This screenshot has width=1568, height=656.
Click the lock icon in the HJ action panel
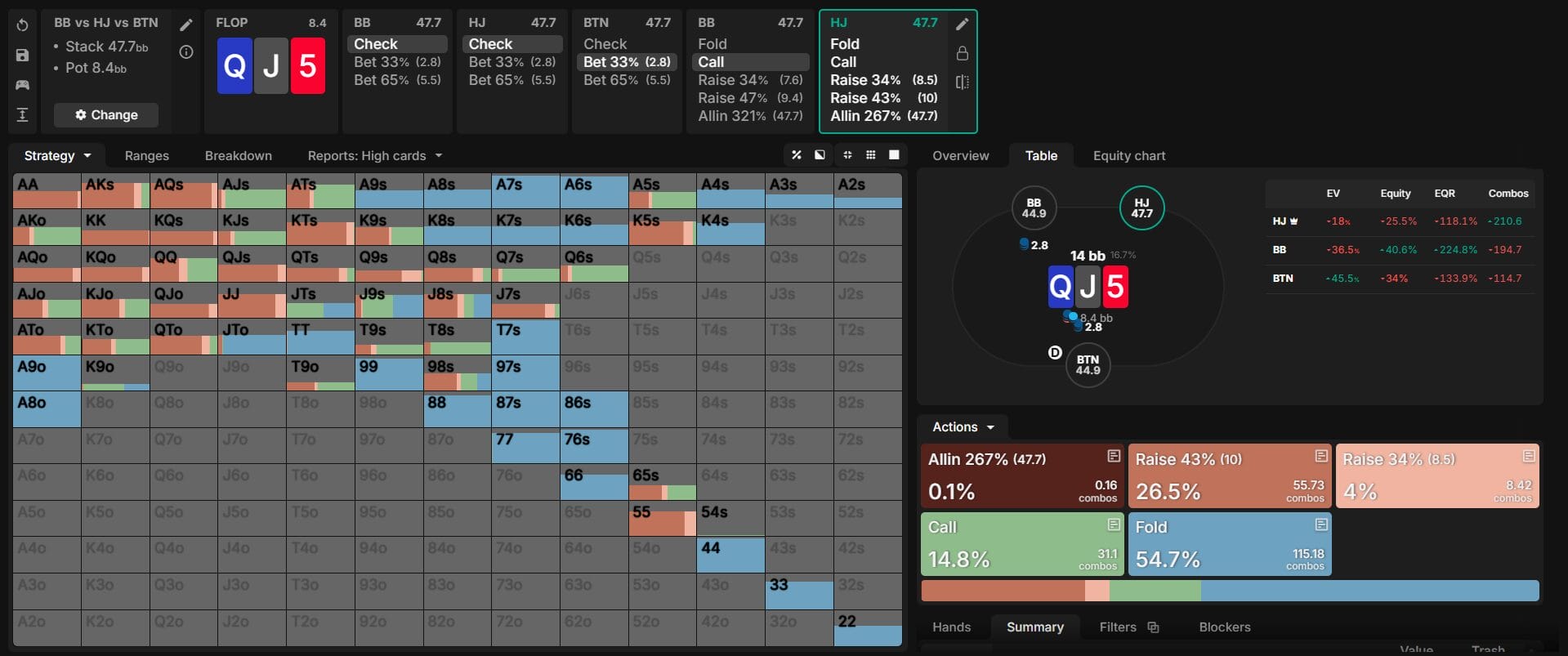point(963,54)
